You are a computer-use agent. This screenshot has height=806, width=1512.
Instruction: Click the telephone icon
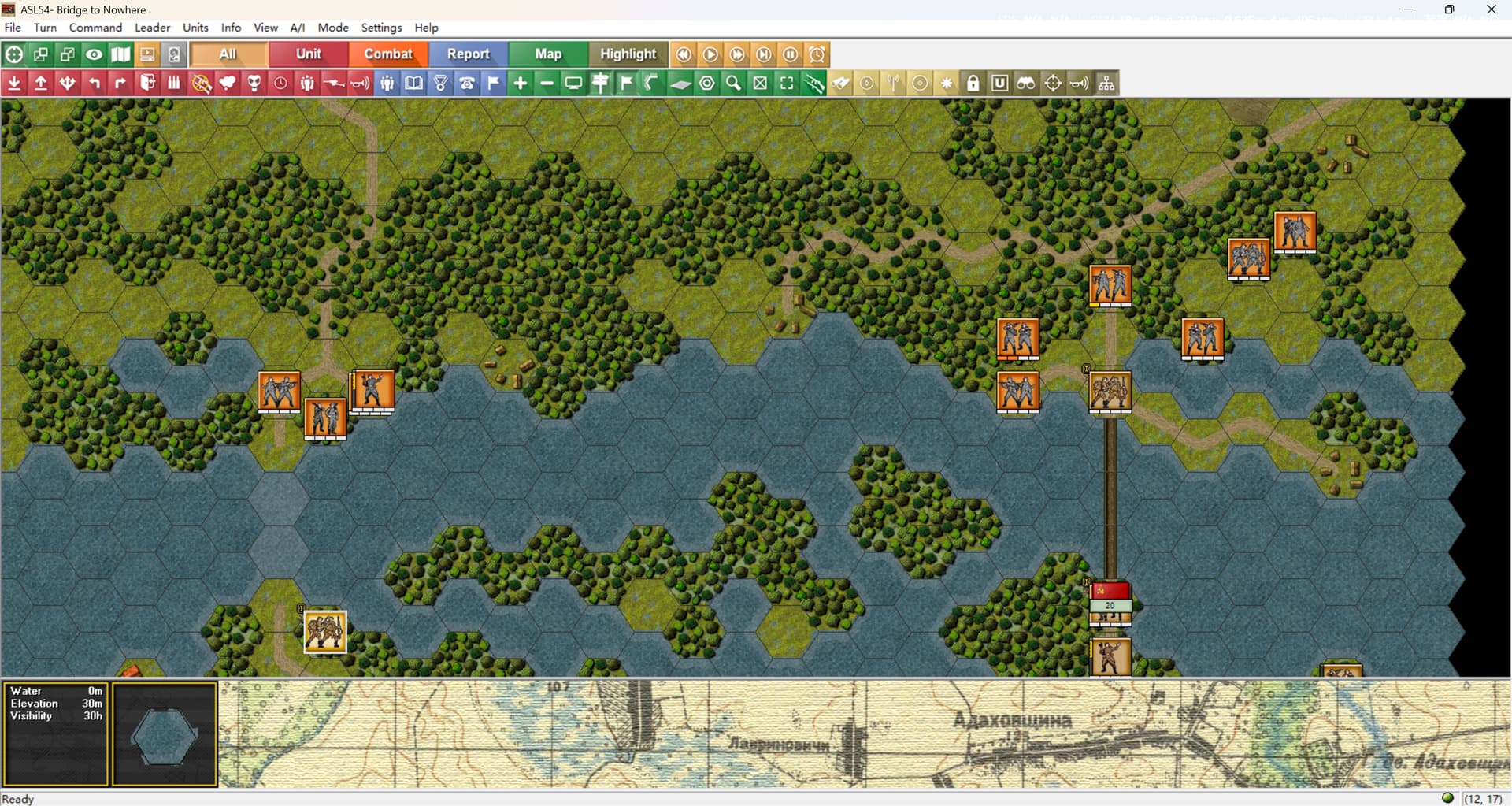coord(467,84)
